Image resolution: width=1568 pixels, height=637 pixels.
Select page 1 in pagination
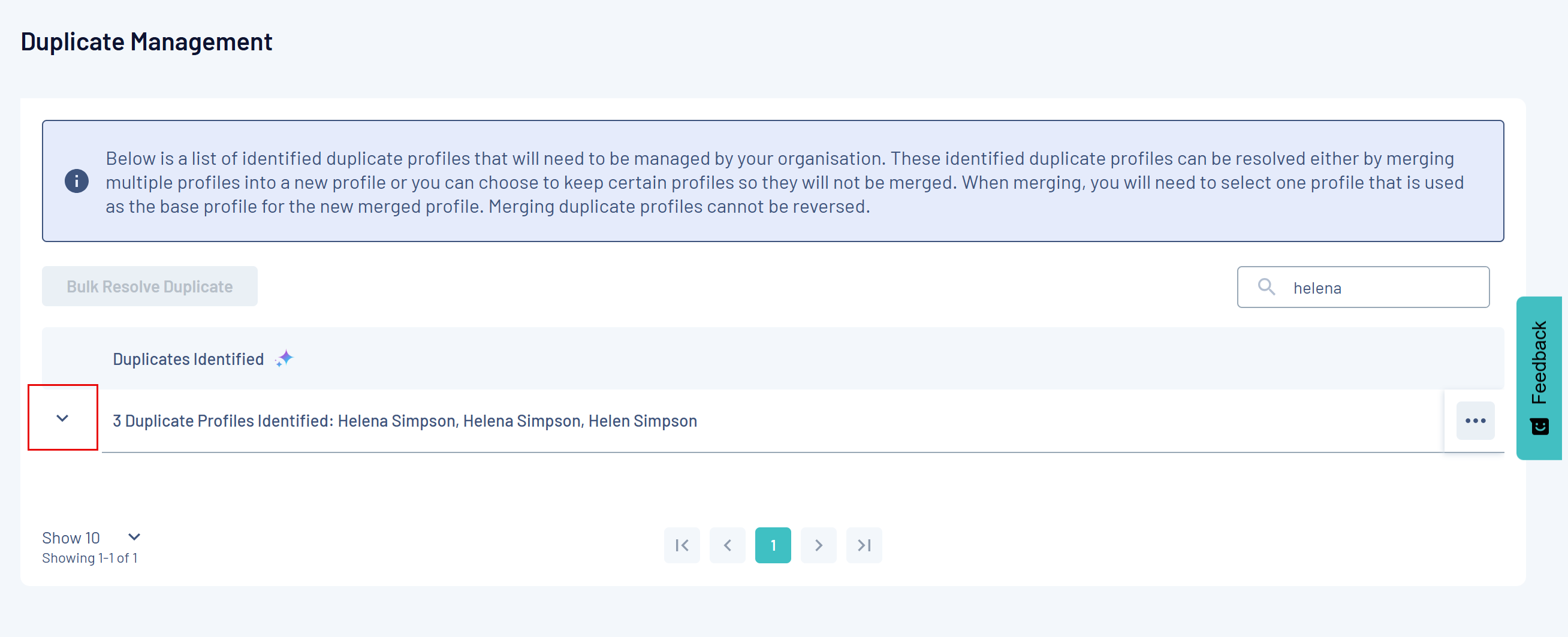(x=773, y=545)
